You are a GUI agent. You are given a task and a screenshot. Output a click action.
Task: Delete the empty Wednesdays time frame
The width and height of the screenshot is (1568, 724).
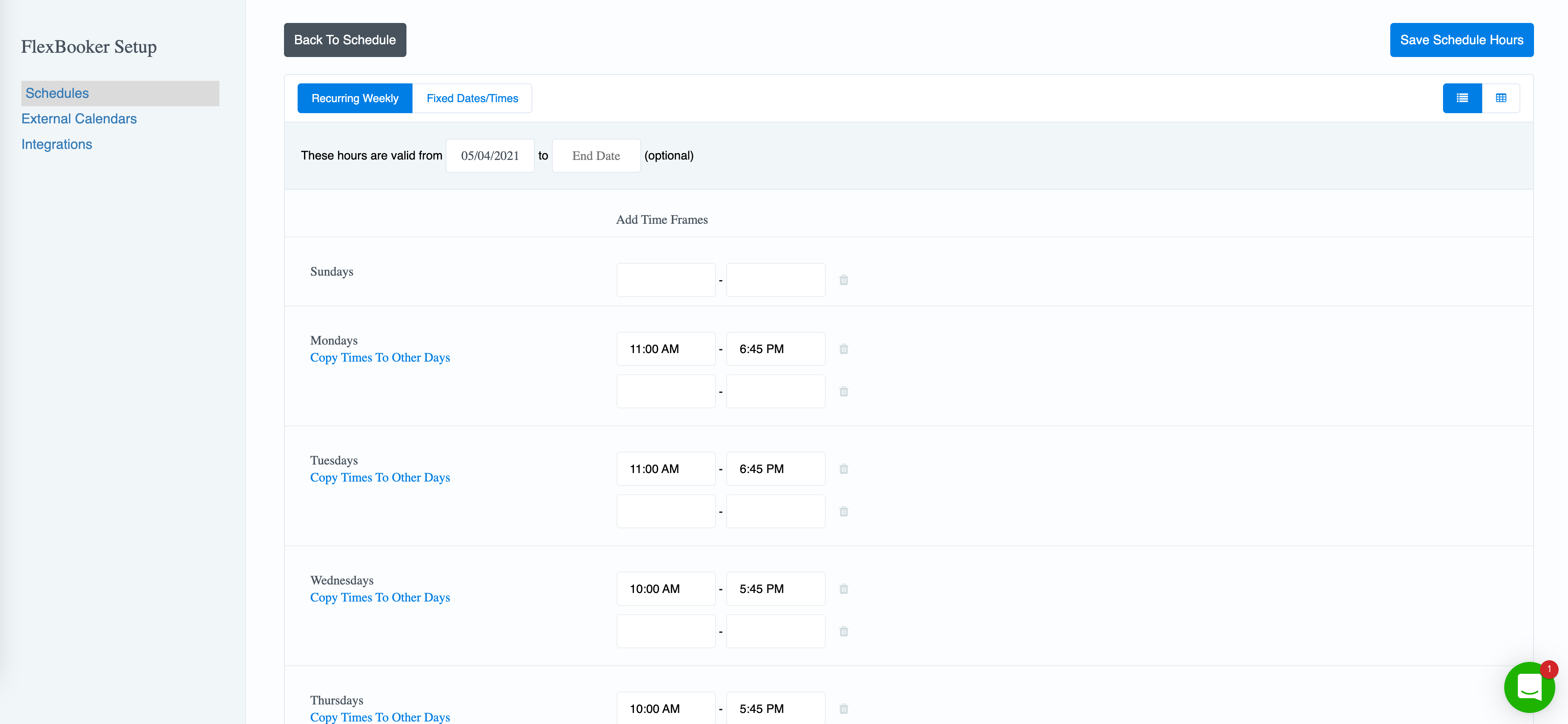pyautogui.click(x=844, y=631)
